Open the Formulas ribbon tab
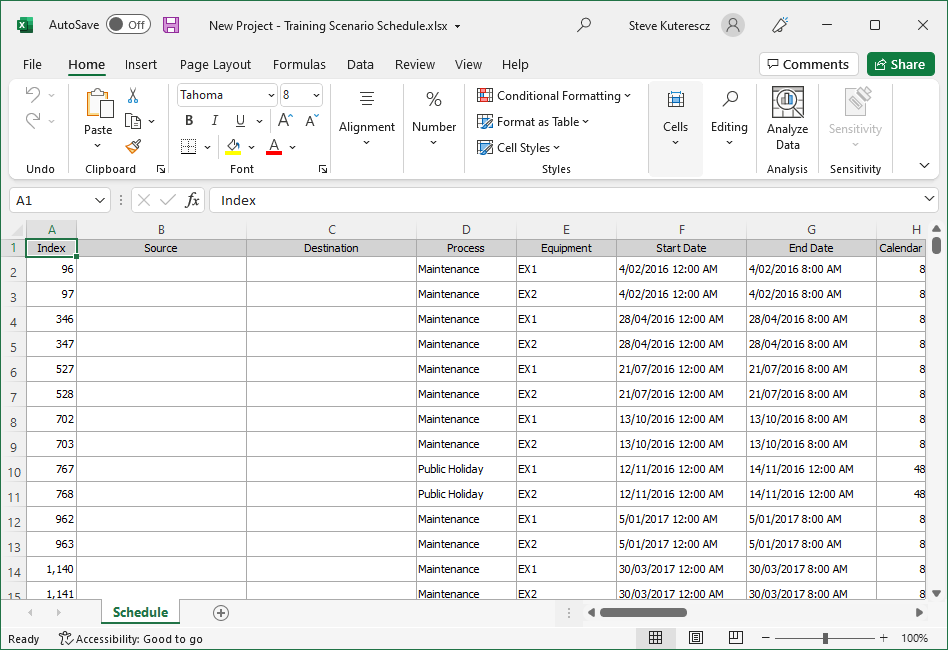 [299, 64]
